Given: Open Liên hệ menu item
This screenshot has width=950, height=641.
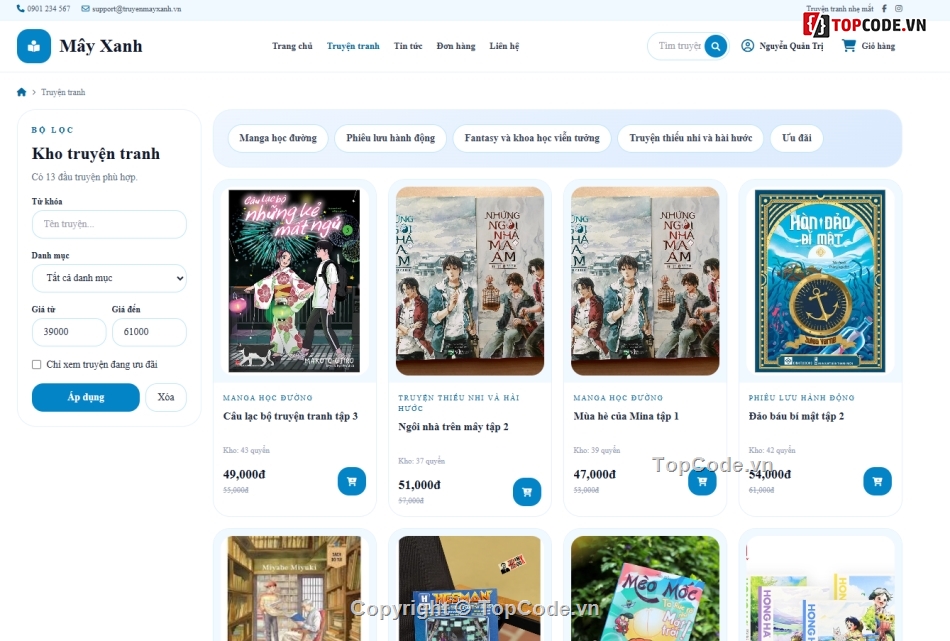Looking at the screenshot, I should [x=504, y=46].
